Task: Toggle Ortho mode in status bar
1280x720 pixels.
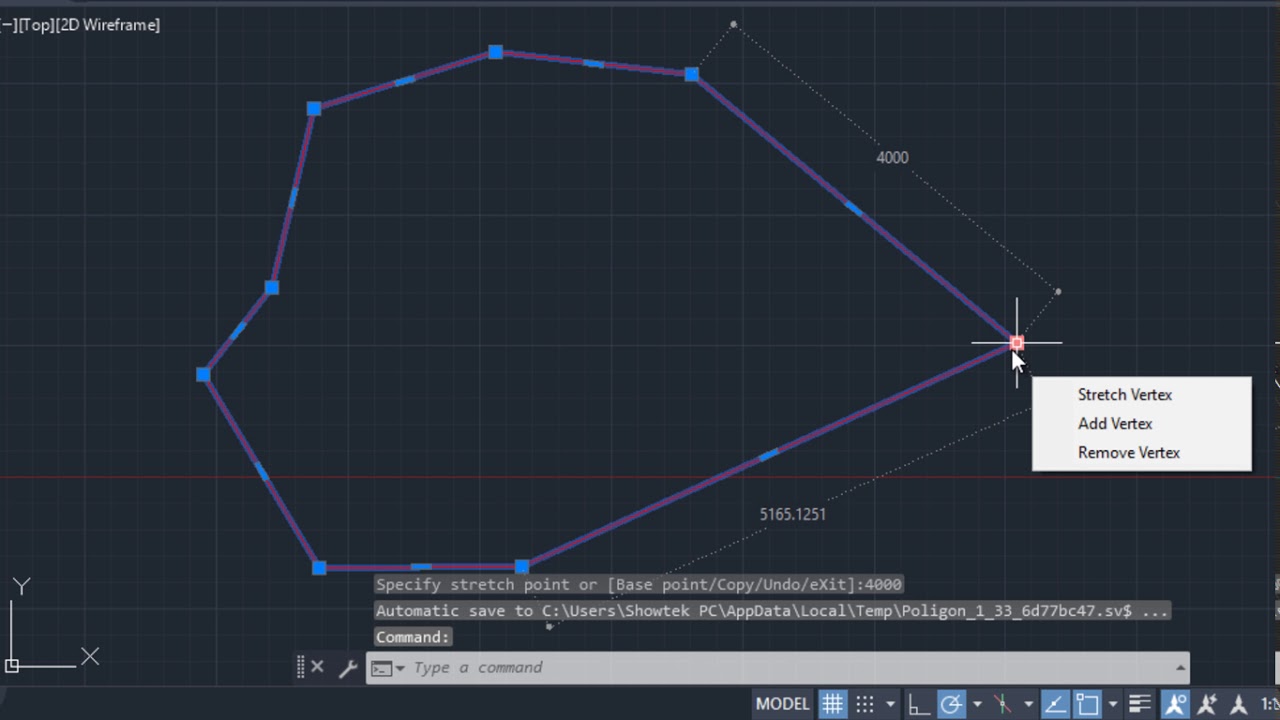Action: (918, 704)
